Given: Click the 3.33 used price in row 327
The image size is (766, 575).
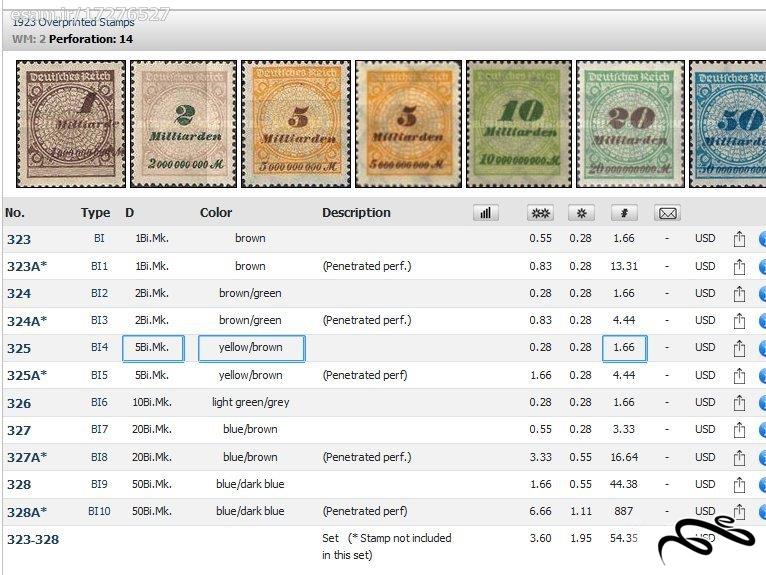Looking at the screenshot, I should (624, 429).
